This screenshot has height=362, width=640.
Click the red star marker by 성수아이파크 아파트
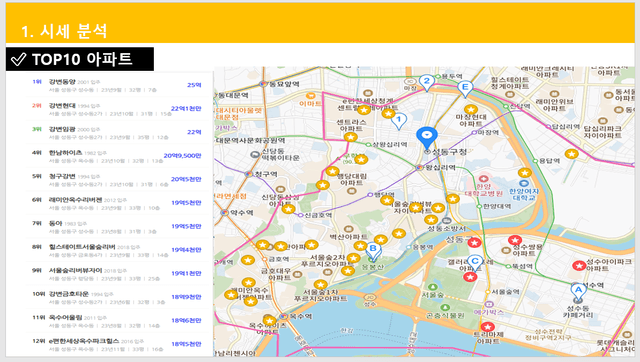tap(579, 266)
